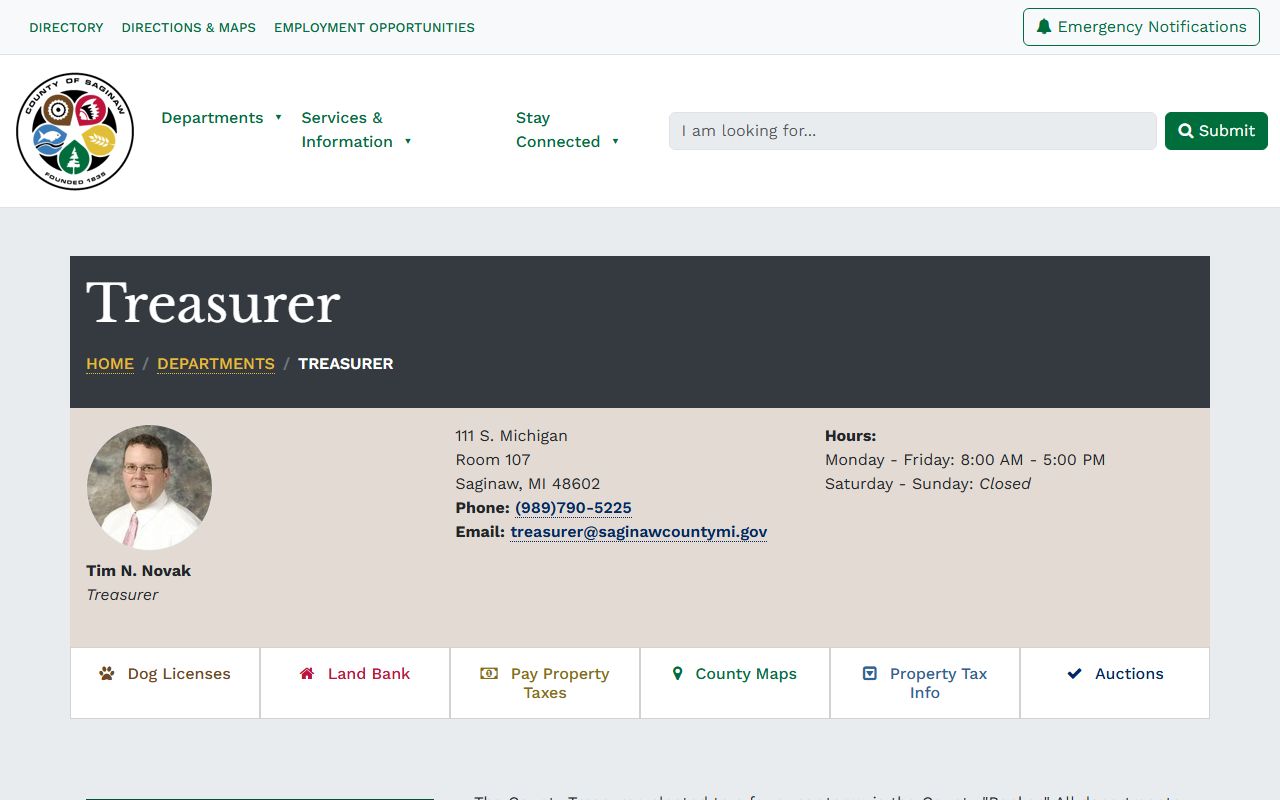The image size is (1280, 800).
Task: Click Tim N. Novak's portrait photo
Action: (149, 488)
